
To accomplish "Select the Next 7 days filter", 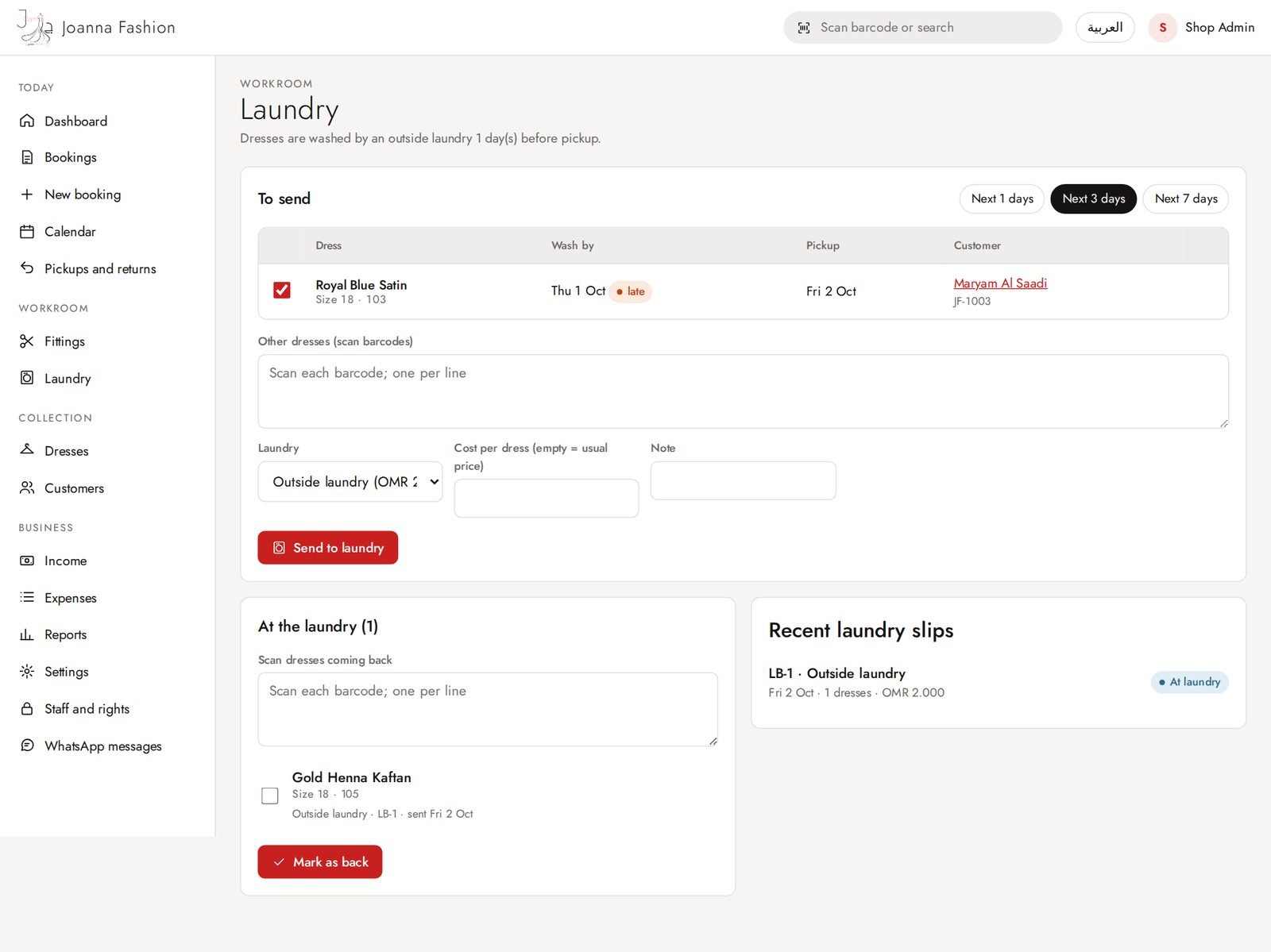I will tap(1186, 198).
